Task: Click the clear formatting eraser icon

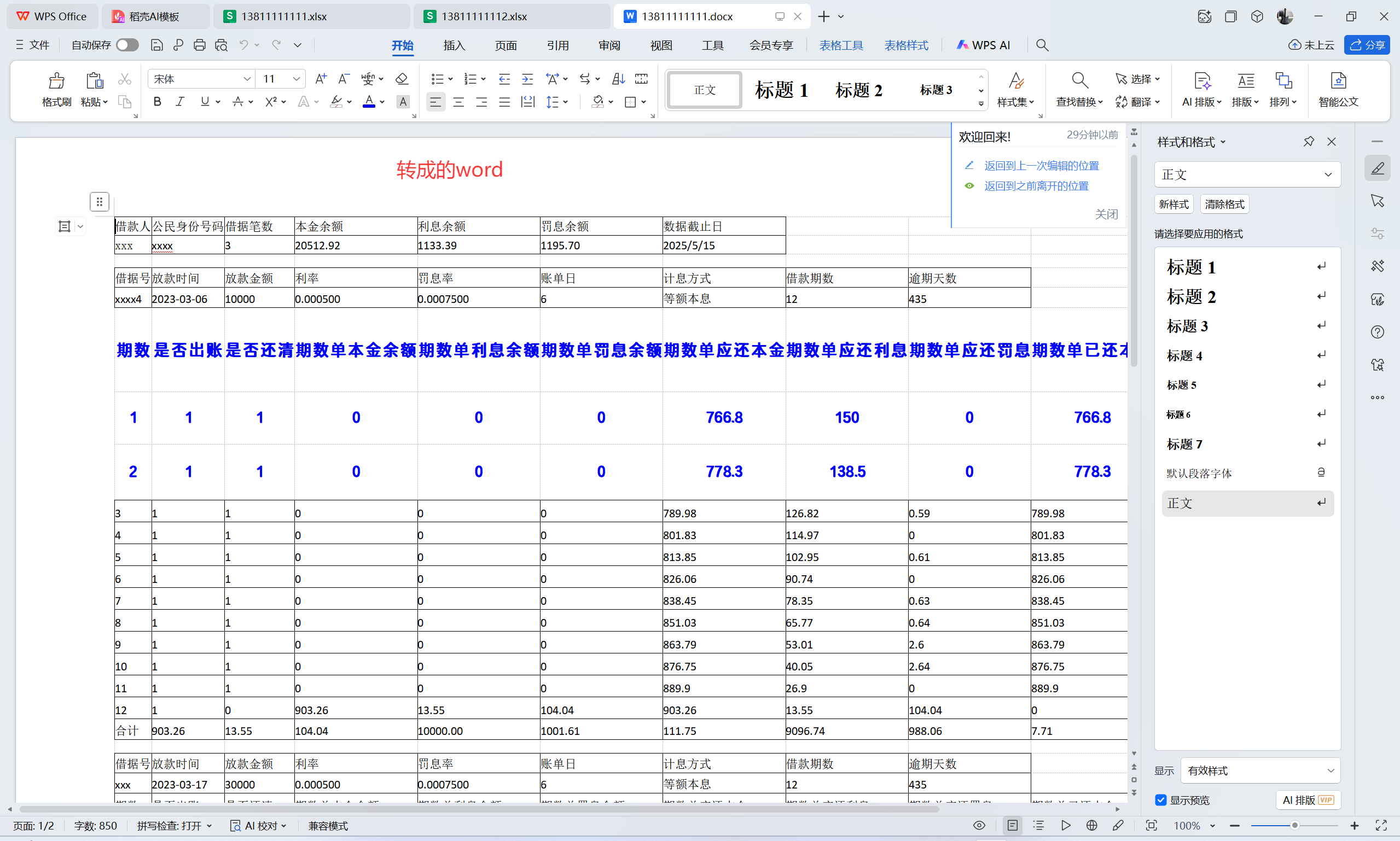Action: pyautogui.click(x=402, y=79)
